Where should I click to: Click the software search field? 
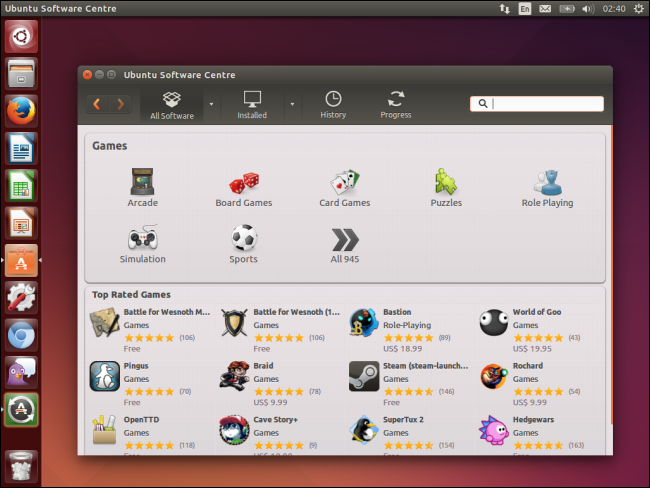click(537, 104)
